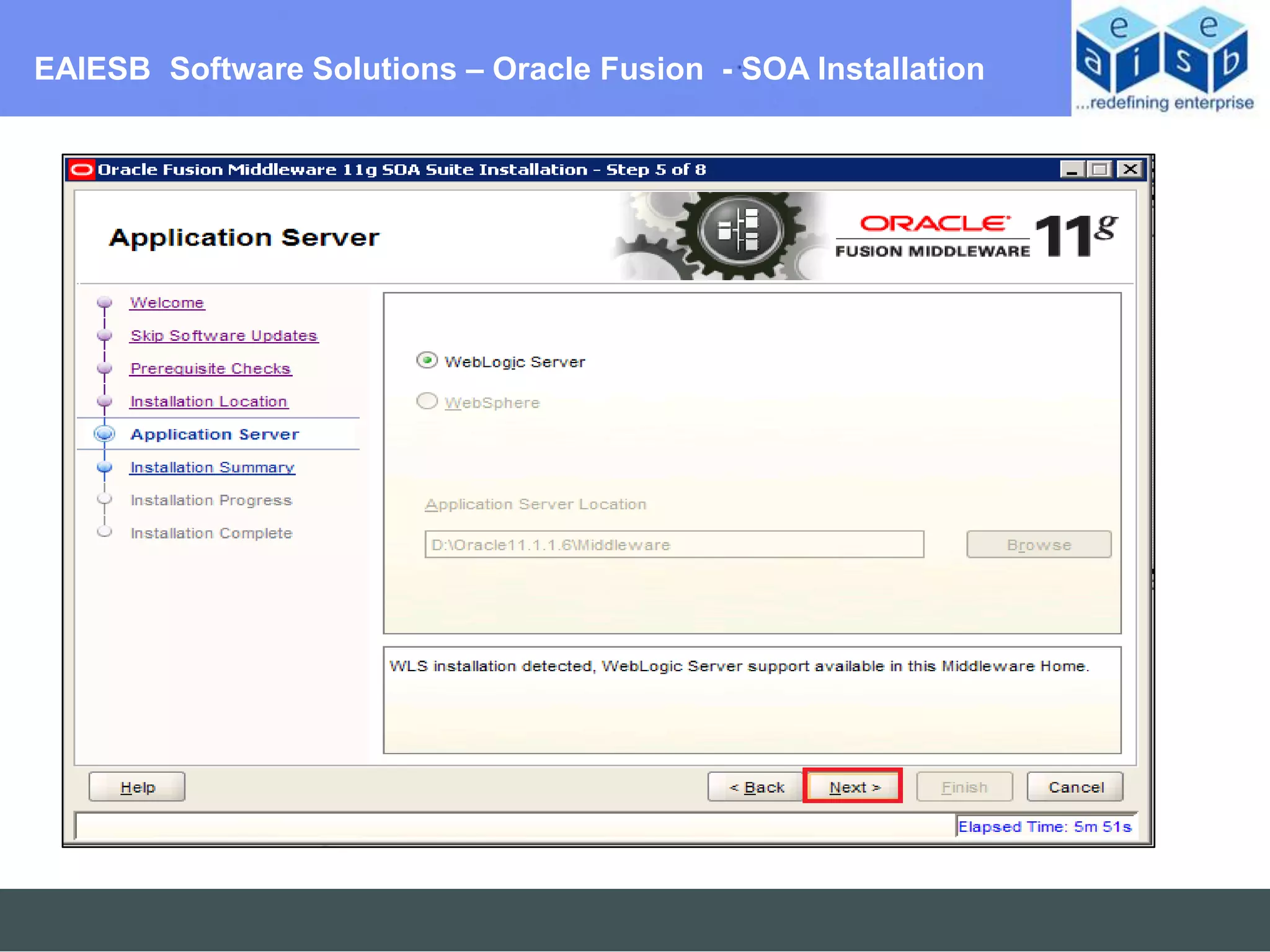Click the WLS installation detected message
Viewport: 1270px width, 952px height.
coord(739,666)
